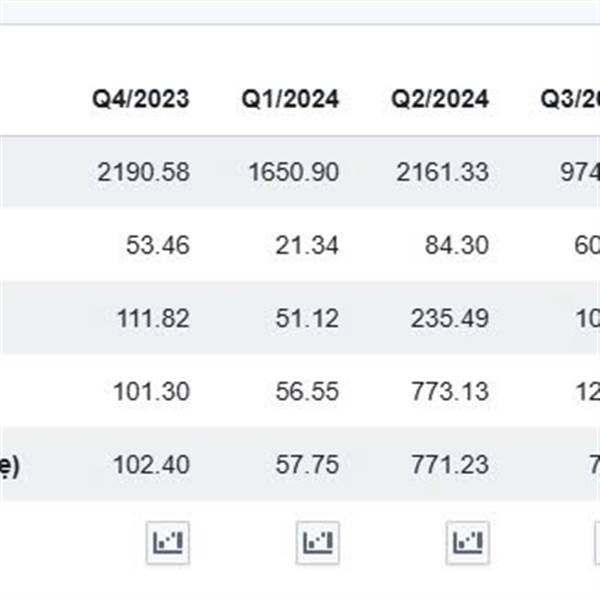Viewport: 600px width, 600px height.
Task: Select the 2161.33 value in Q2/2024
Action: (x=443, y=172)
